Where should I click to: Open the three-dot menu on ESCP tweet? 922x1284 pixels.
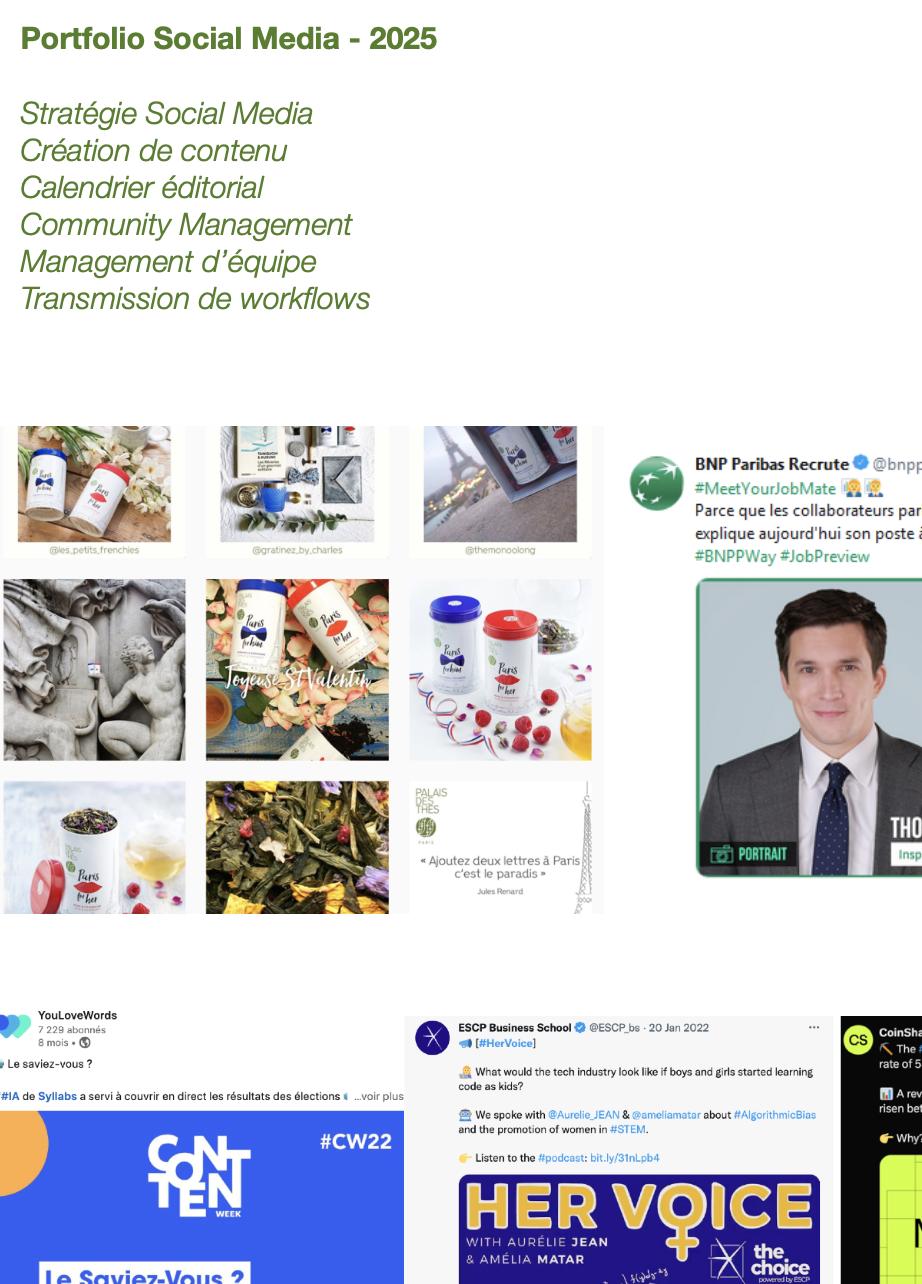pos(814,1028)
